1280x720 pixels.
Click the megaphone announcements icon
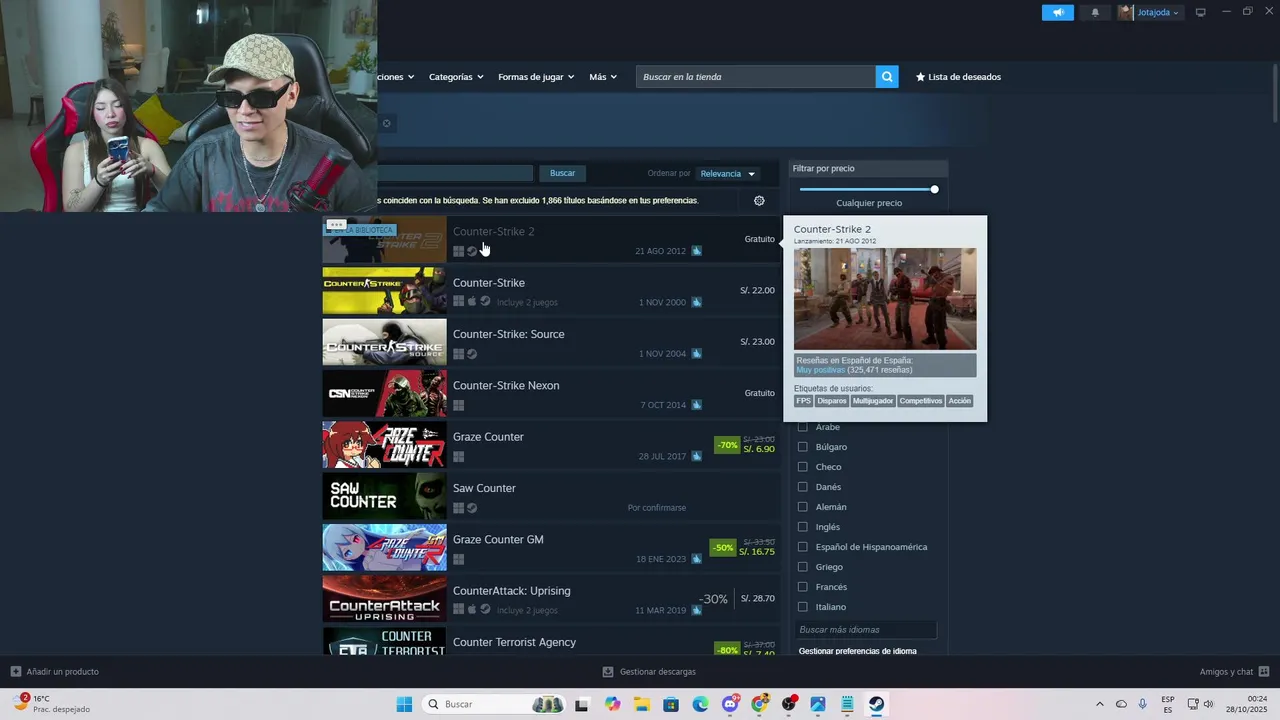1057,12
